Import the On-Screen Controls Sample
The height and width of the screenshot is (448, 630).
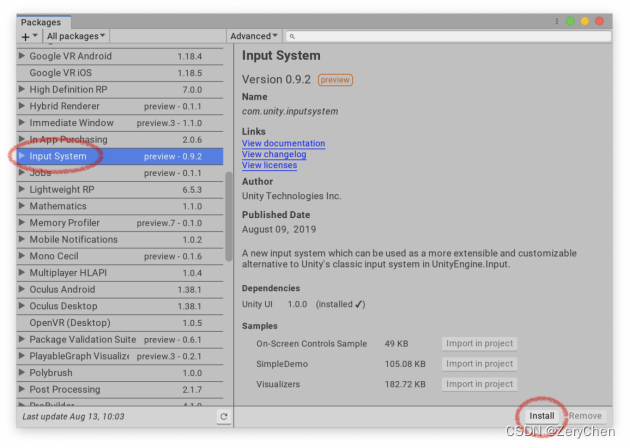[x=479, y=344]
